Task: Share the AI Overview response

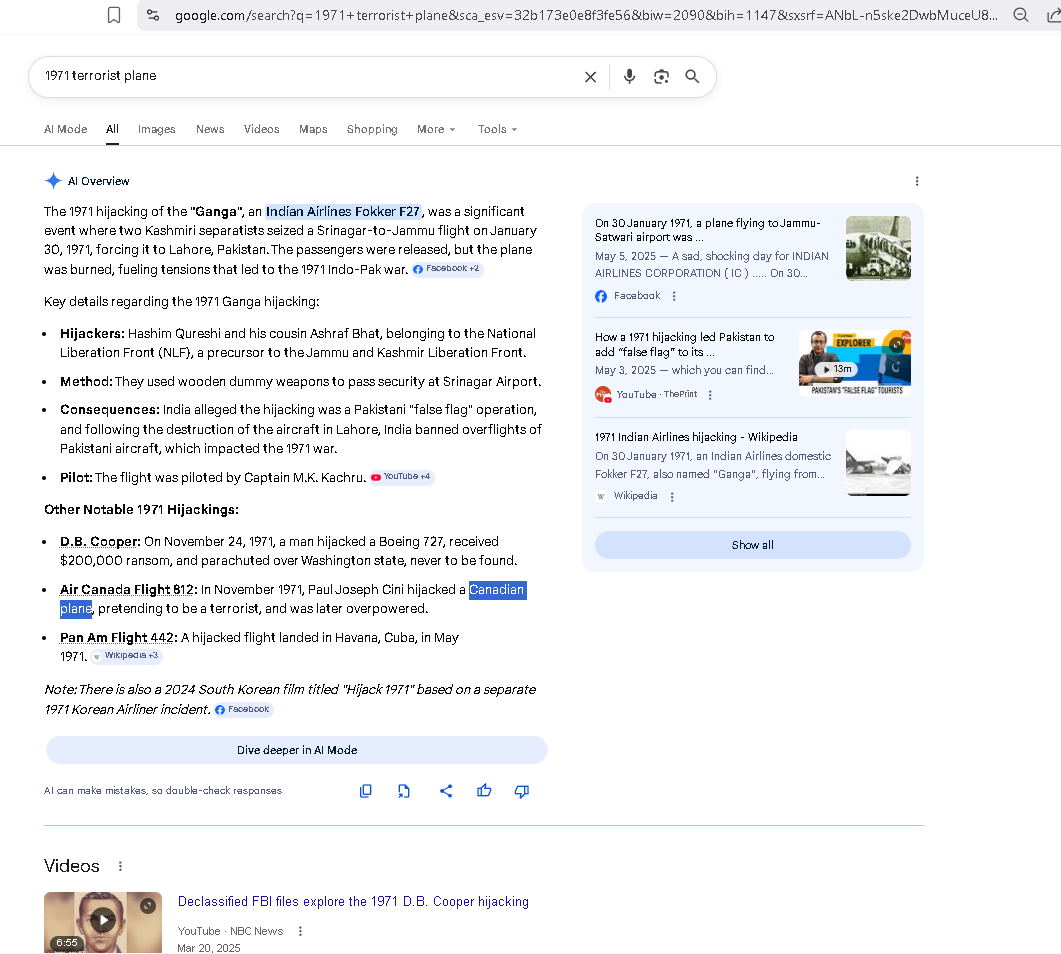Action: pyautogui.click(x=446, y=791)
